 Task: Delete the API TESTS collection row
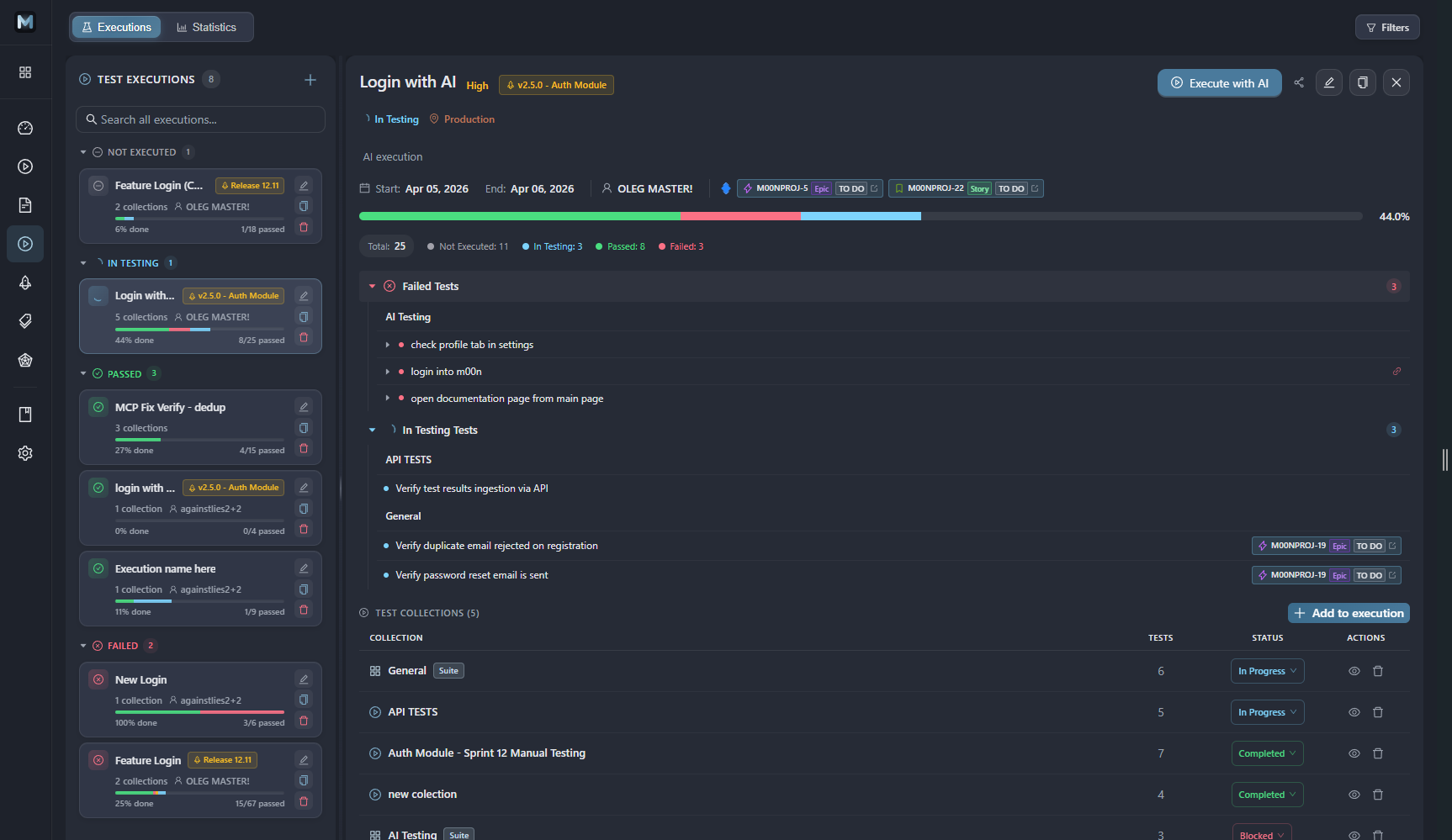click(x=1378, y=712)
